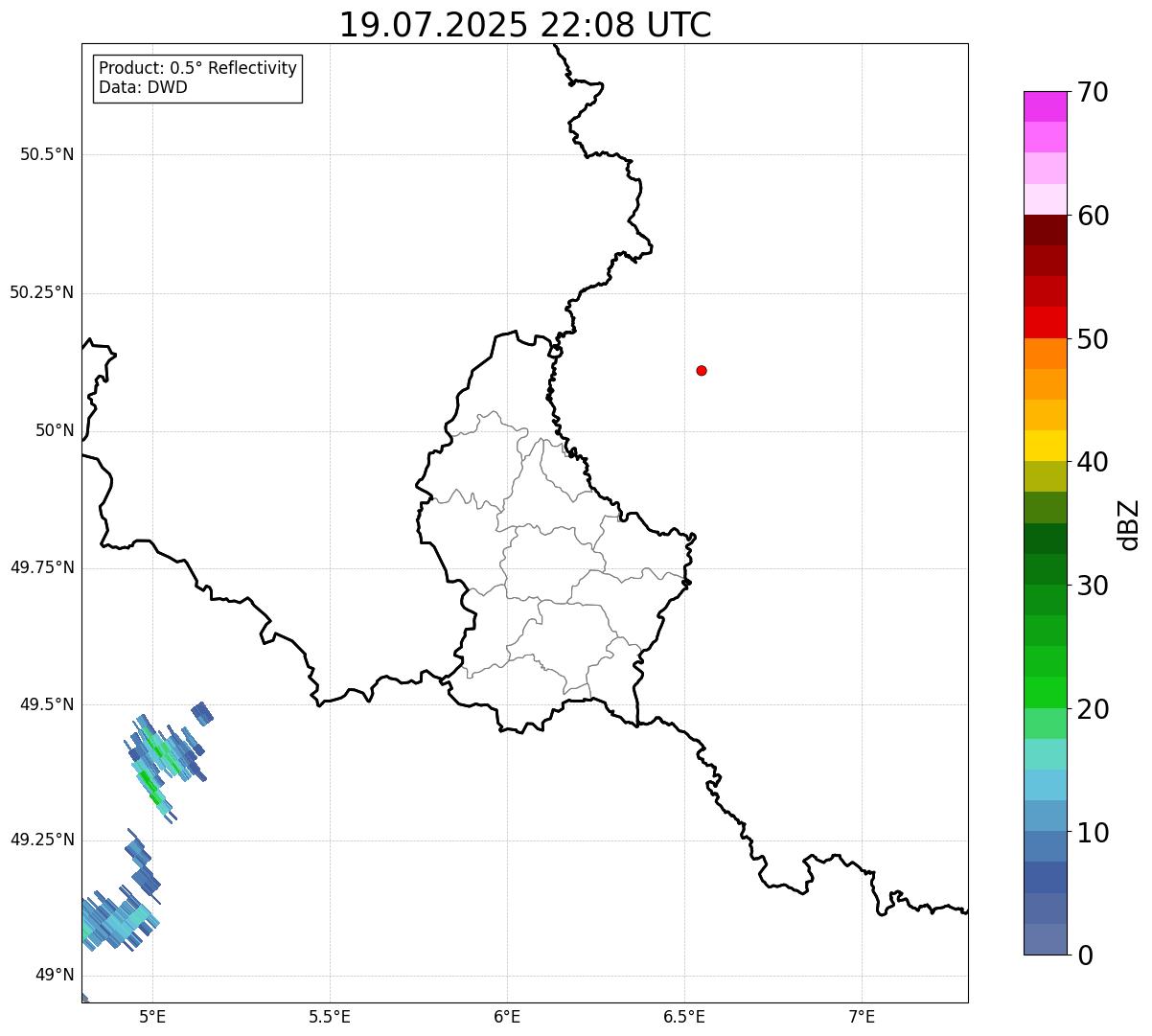
Task: Click the title "19.07.2025 22:08 UTC"
Action: click(x=525, y=25)
